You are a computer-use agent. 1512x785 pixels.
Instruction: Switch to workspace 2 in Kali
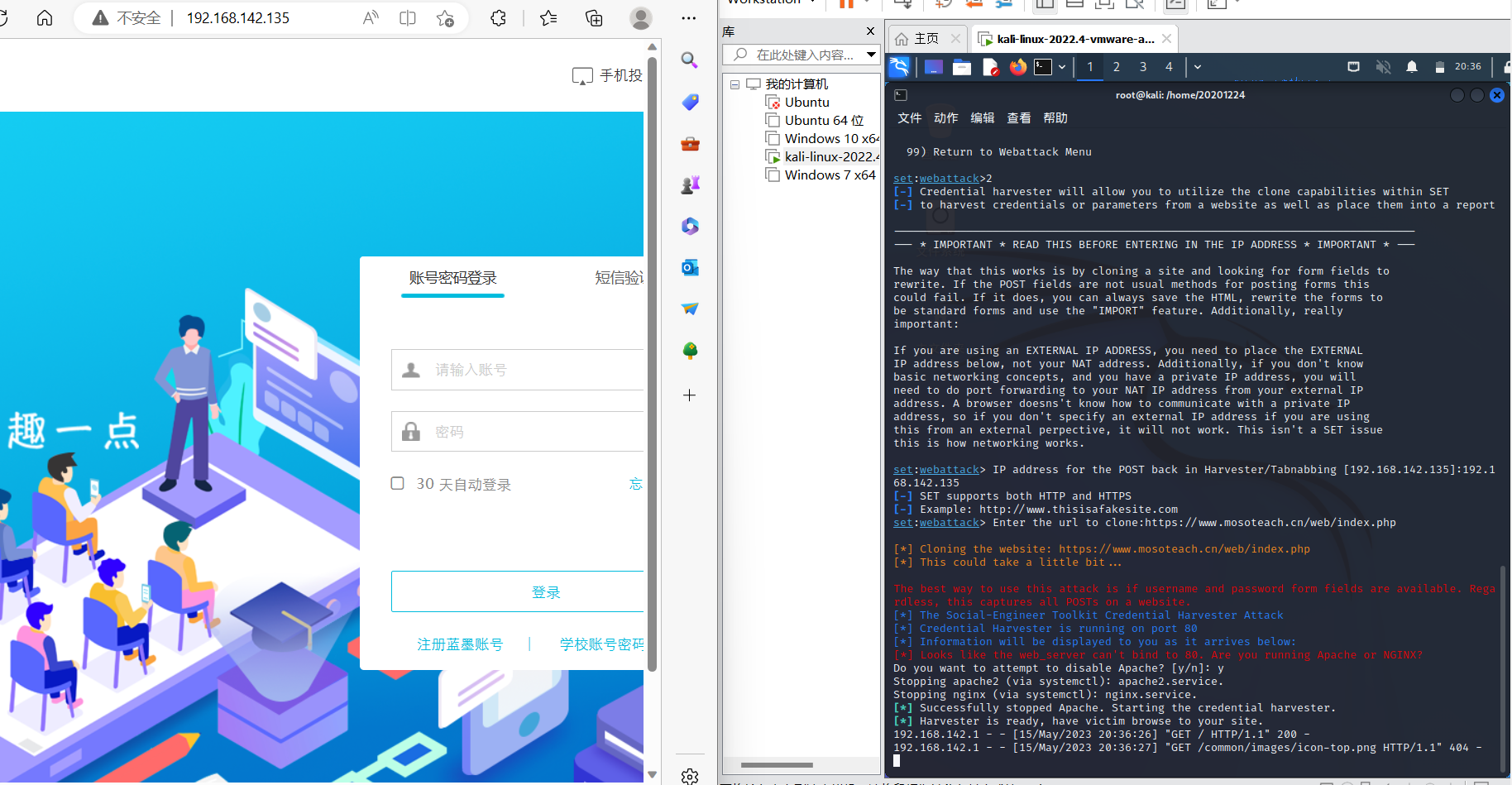tap(1117, 67)
